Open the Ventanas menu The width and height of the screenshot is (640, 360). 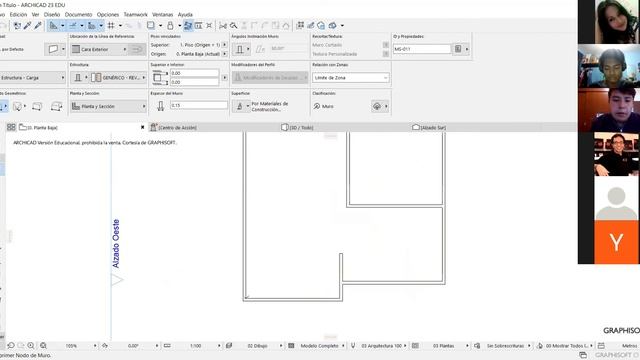point(162,14)
